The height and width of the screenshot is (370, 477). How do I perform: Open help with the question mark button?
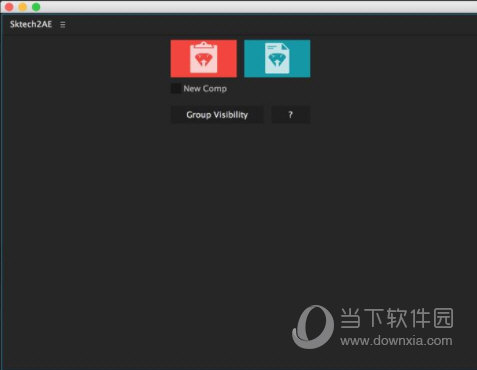[x=291, y=115]
